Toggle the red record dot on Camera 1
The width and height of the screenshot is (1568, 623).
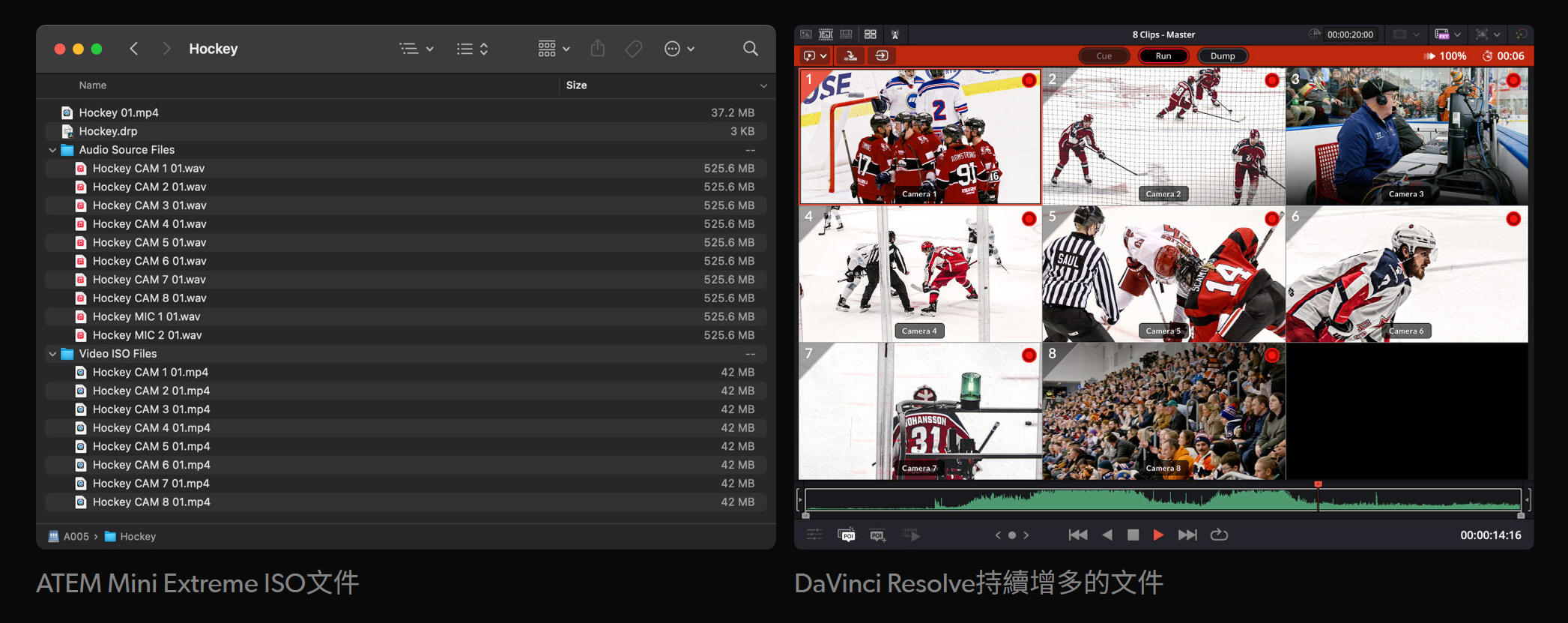pos(1029,80)
